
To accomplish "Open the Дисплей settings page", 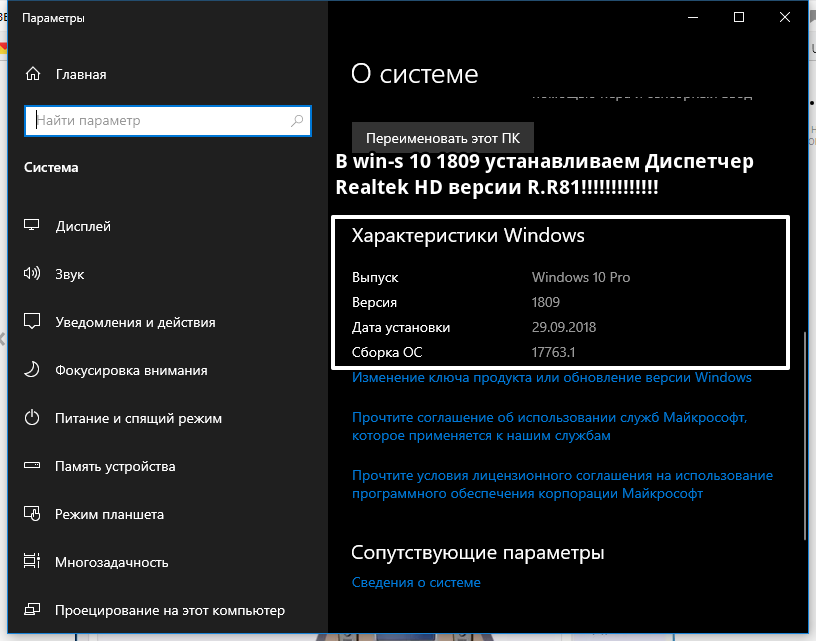I will (83, 226).
